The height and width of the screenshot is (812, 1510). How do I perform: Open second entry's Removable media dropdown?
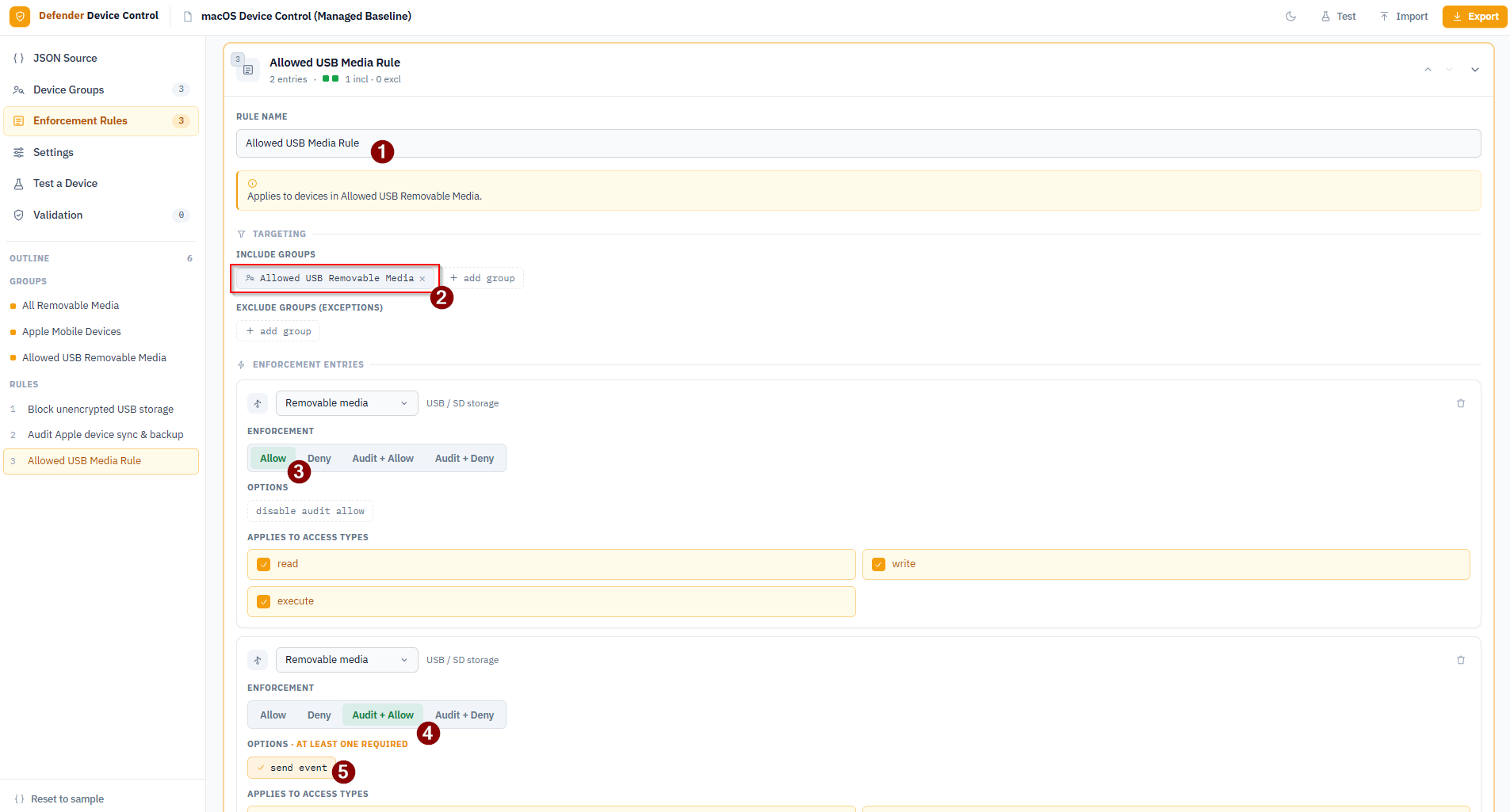click(x=347, y=660)
